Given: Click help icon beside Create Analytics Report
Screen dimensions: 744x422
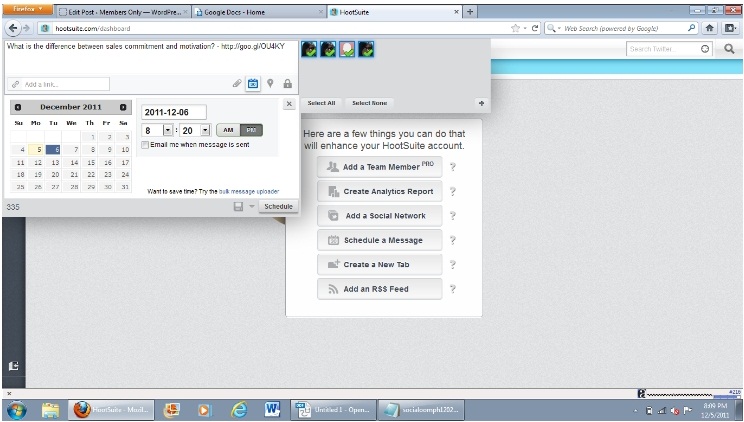Looking at the screenshot, I should click(453, 191).
